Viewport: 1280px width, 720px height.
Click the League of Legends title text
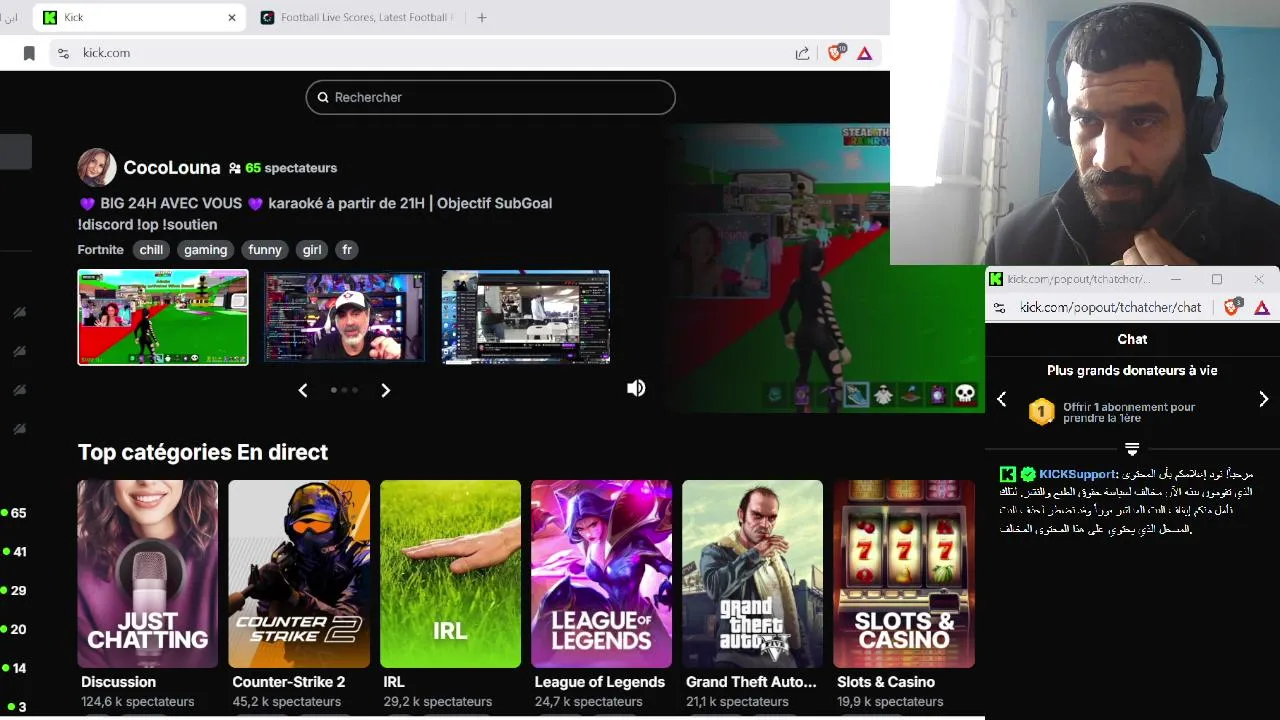point(600,682)
